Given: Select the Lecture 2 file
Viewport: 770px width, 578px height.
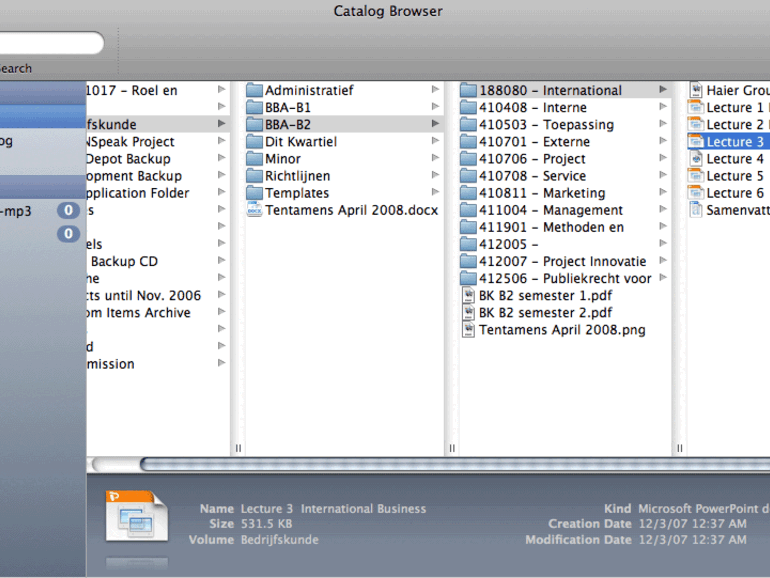Looking at the screenshot, I should click(x=729, y=124).
